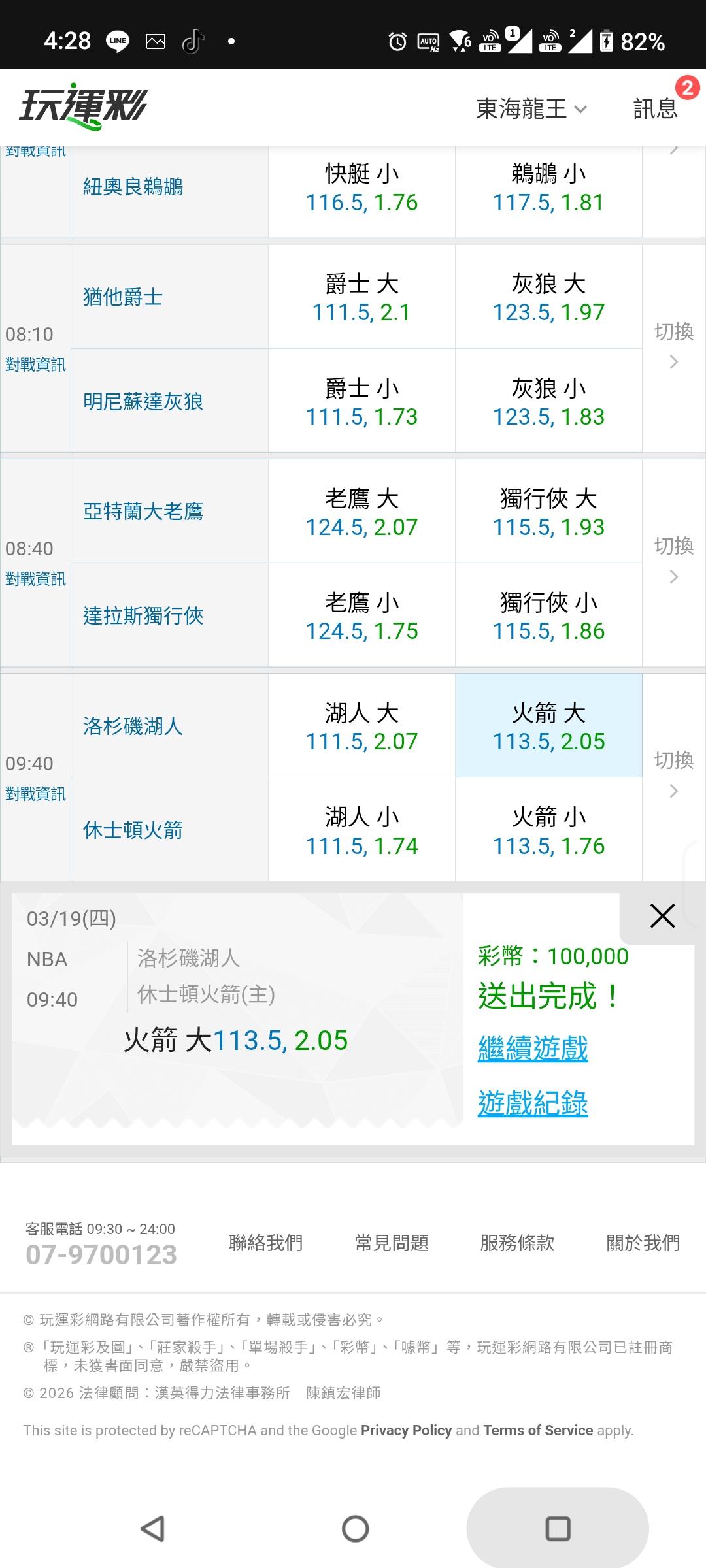Tap the Android home button

pos(355,1529)
